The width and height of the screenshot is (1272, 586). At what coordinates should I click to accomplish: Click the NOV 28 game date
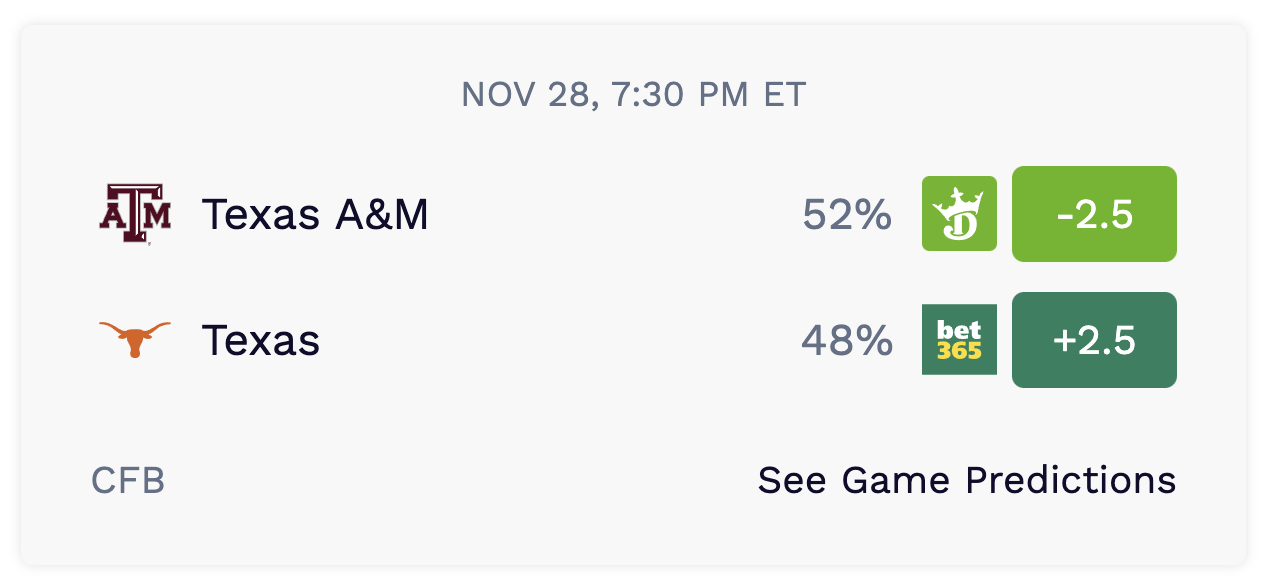[x=525, y=95]
